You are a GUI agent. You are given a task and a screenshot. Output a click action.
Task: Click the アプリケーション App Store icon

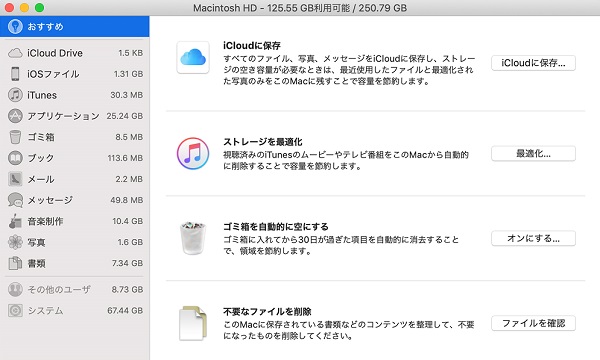coord(15,116)
